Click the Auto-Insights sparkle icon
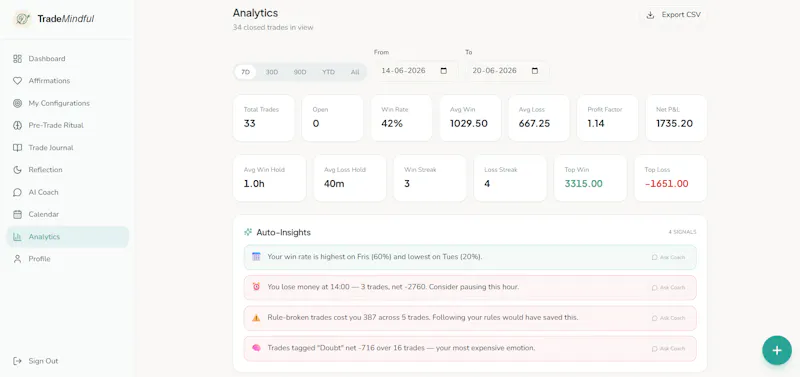Screen dimensions: 800x377 [x=248, y=232]
